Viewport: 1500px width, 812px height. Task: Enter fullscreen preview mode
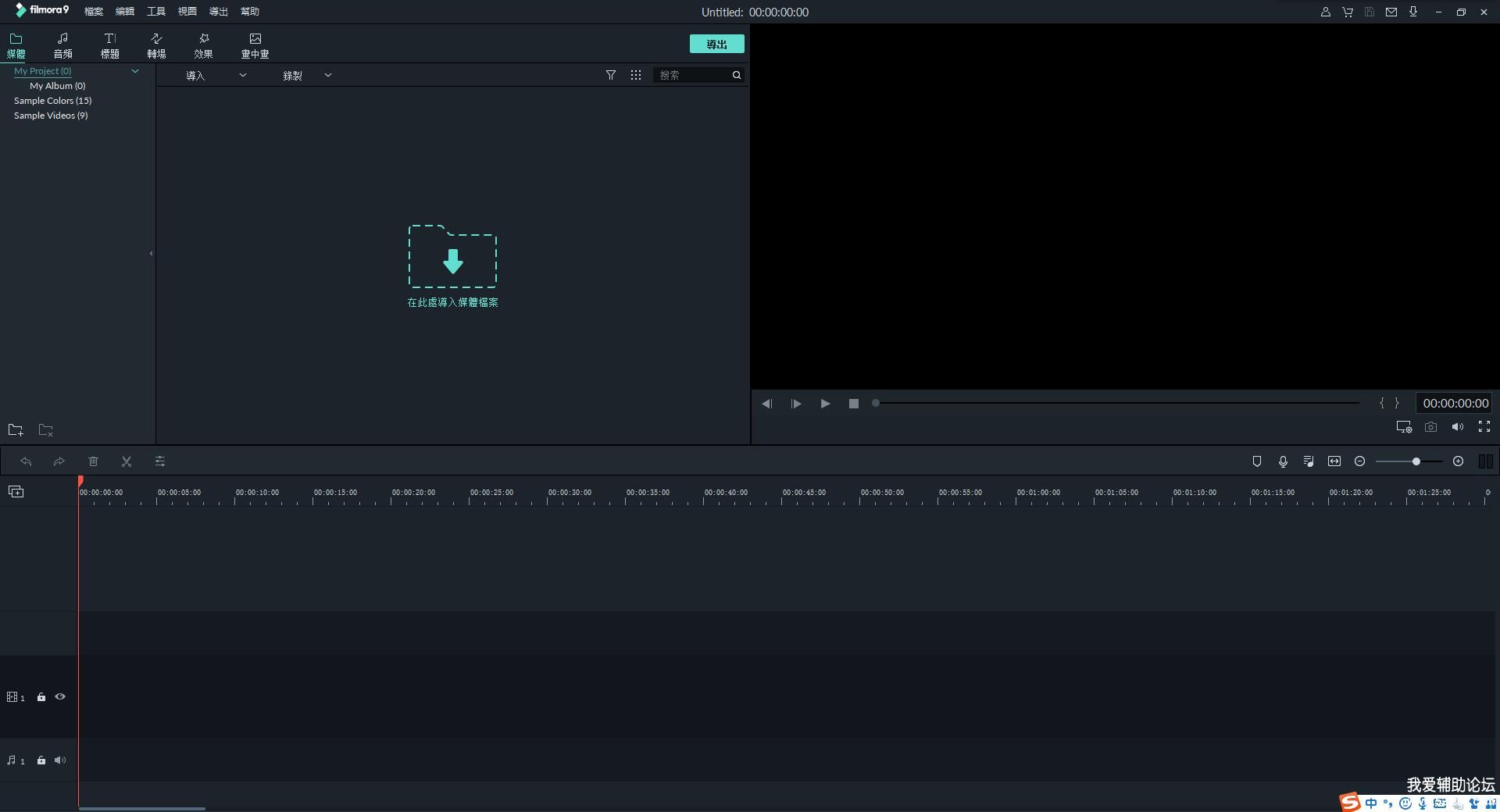tap(1484, 426)
